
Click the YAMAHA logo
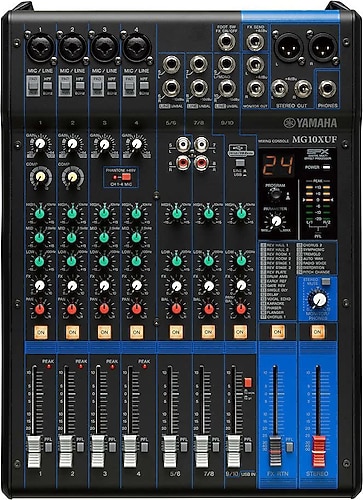(310, 123)
